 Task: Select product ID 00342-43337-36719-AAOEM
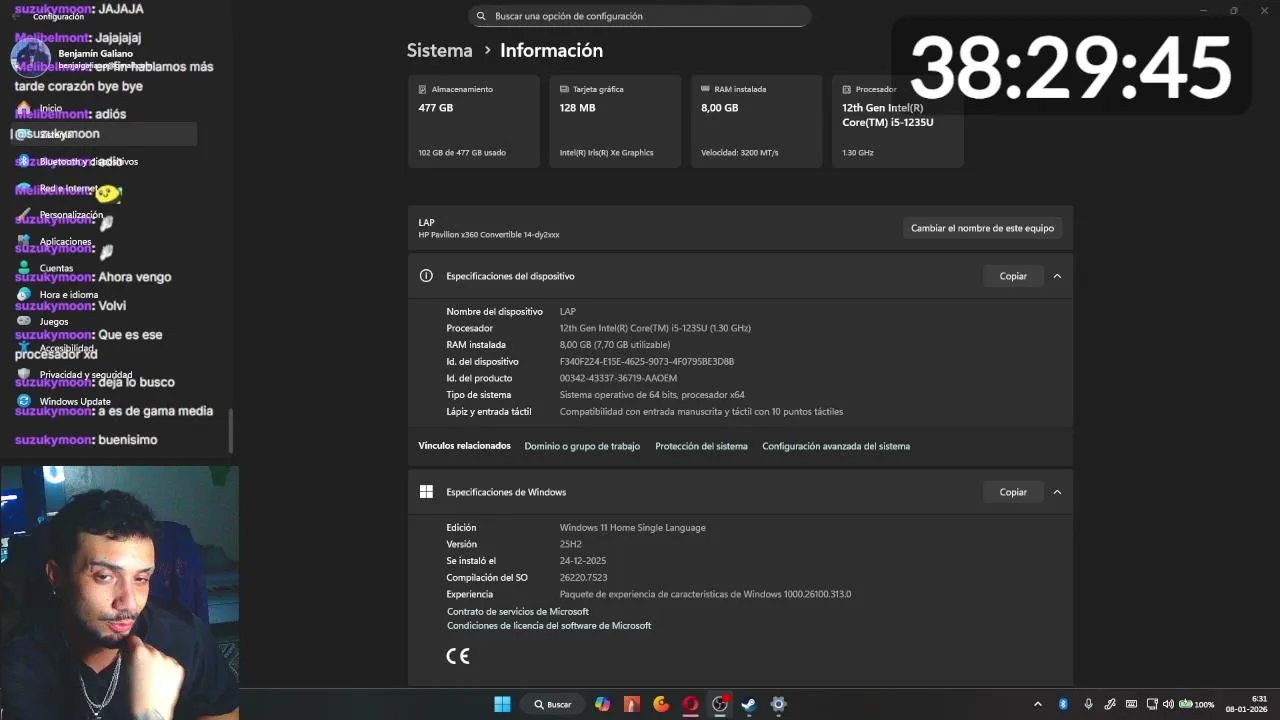pos(618,378)
